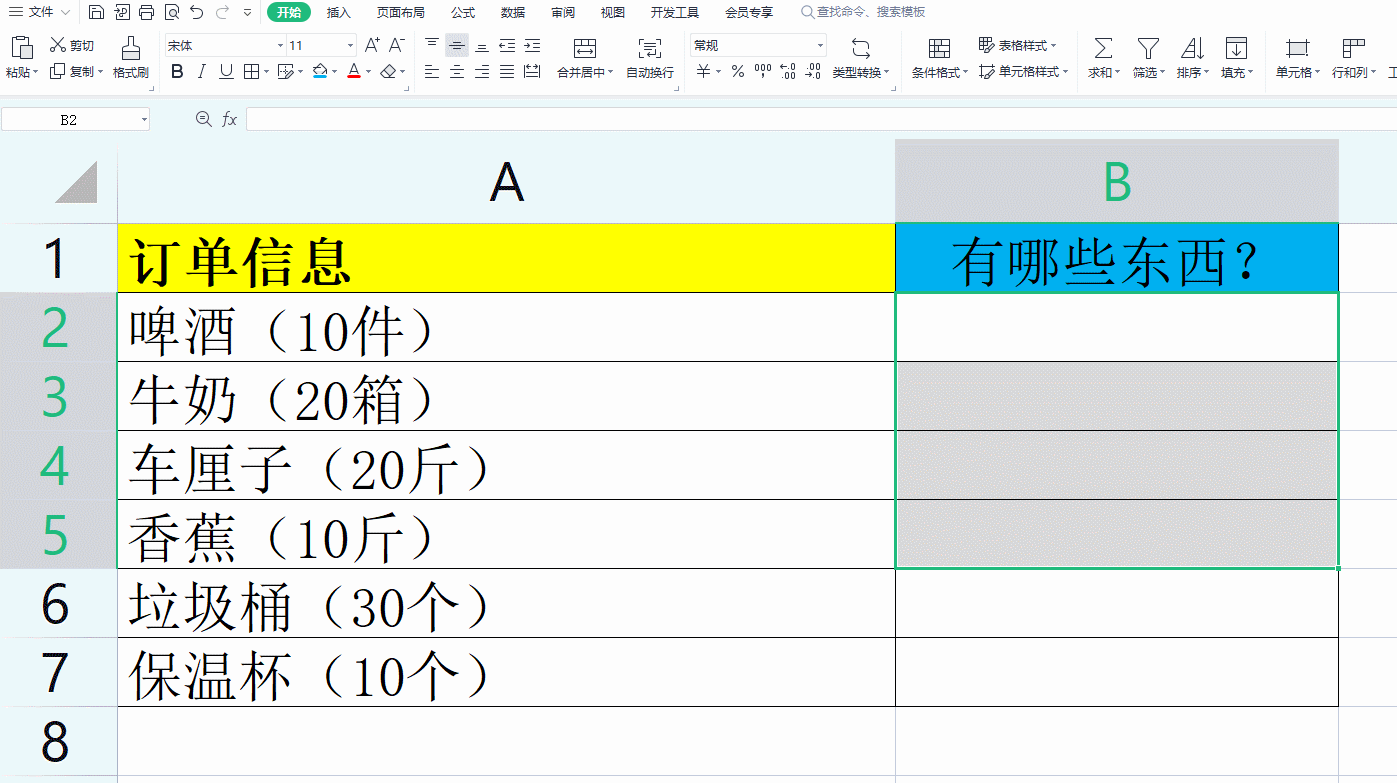
Task: Toggle Wrap Text (自动换行)
Action: (650, 58)
